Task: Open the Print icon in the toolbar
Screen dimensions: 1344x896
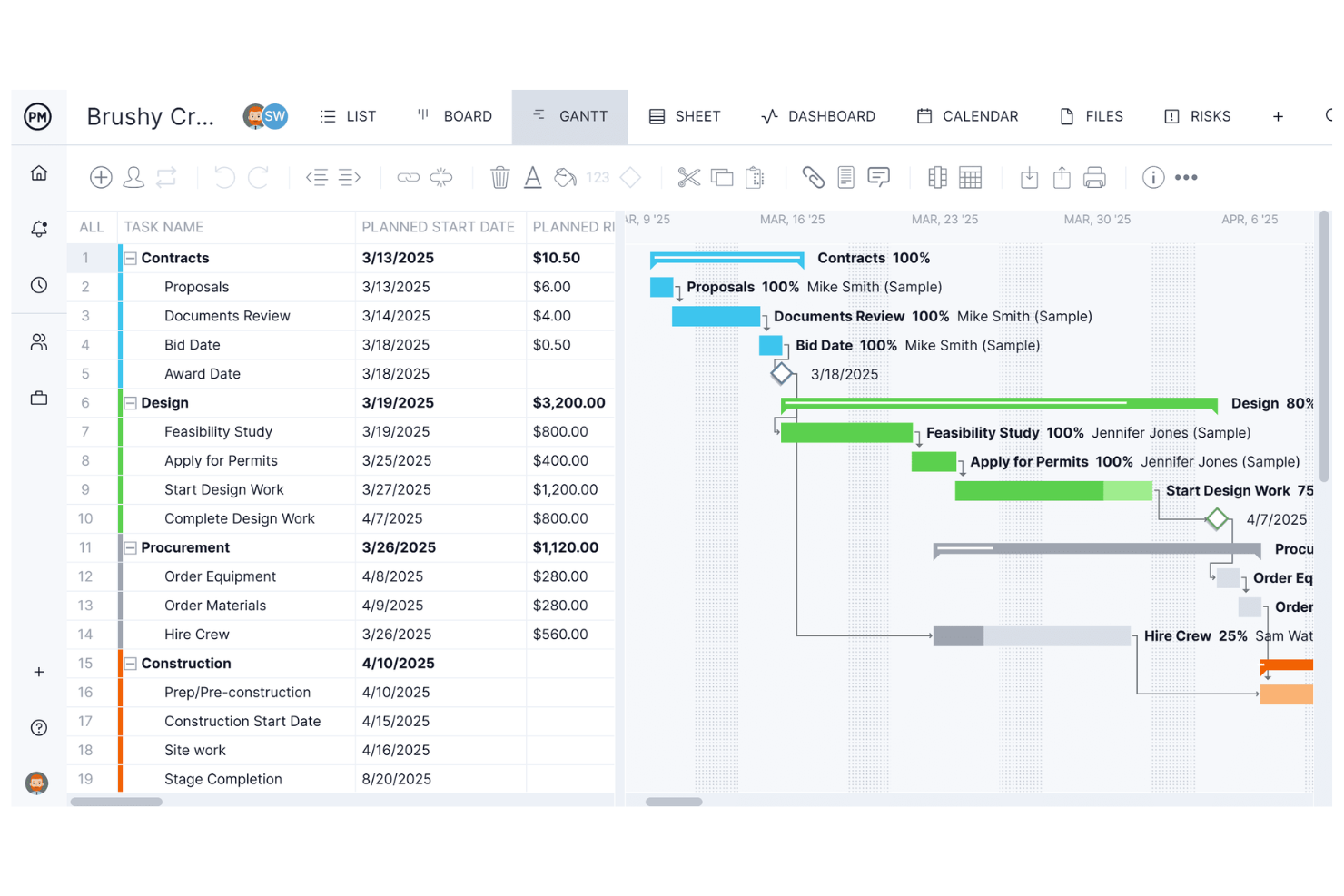Action: pyautogui.click(x=1094, y=177)
